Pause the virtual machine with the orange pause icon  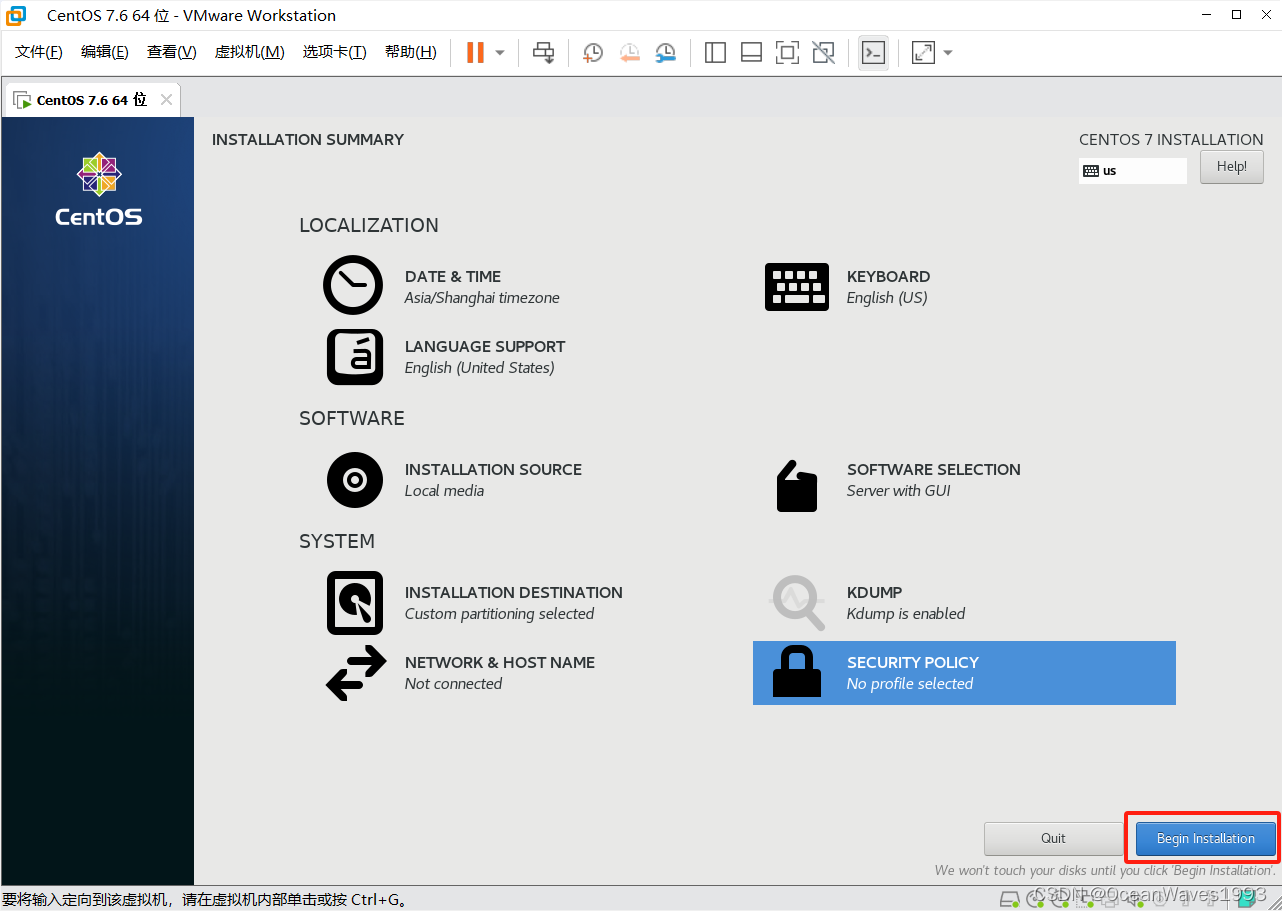tap(475, 52)
